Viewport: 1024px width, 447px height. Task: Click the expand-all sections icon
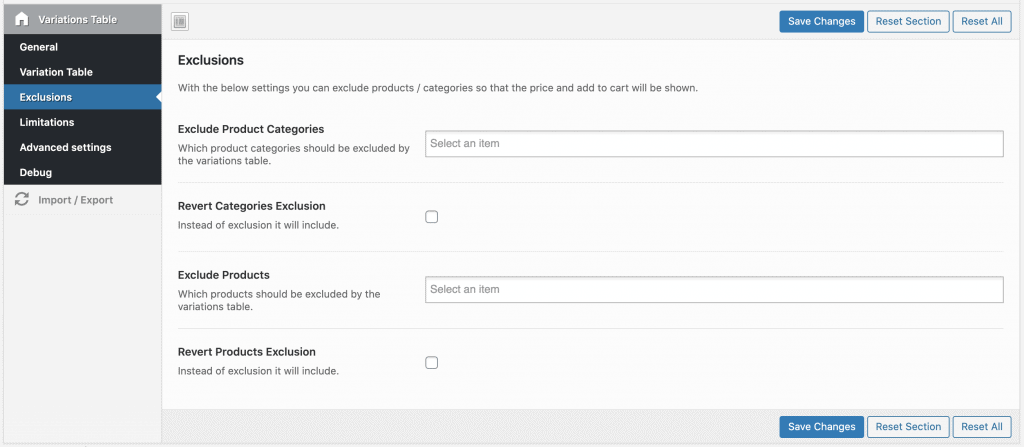(180, 22)
